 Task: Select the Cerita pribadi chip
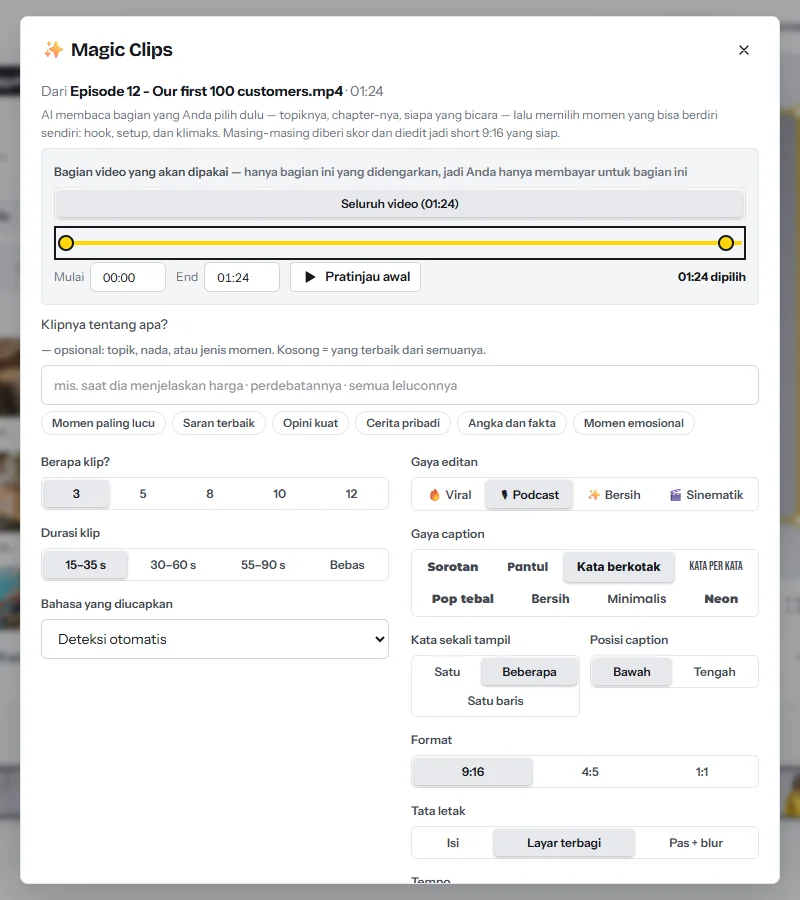(403, 423)
